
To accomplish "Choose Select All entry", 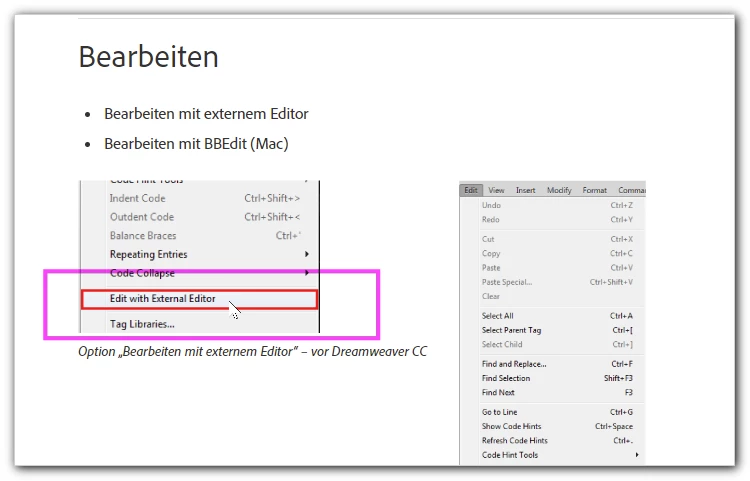I will [557, 316].
